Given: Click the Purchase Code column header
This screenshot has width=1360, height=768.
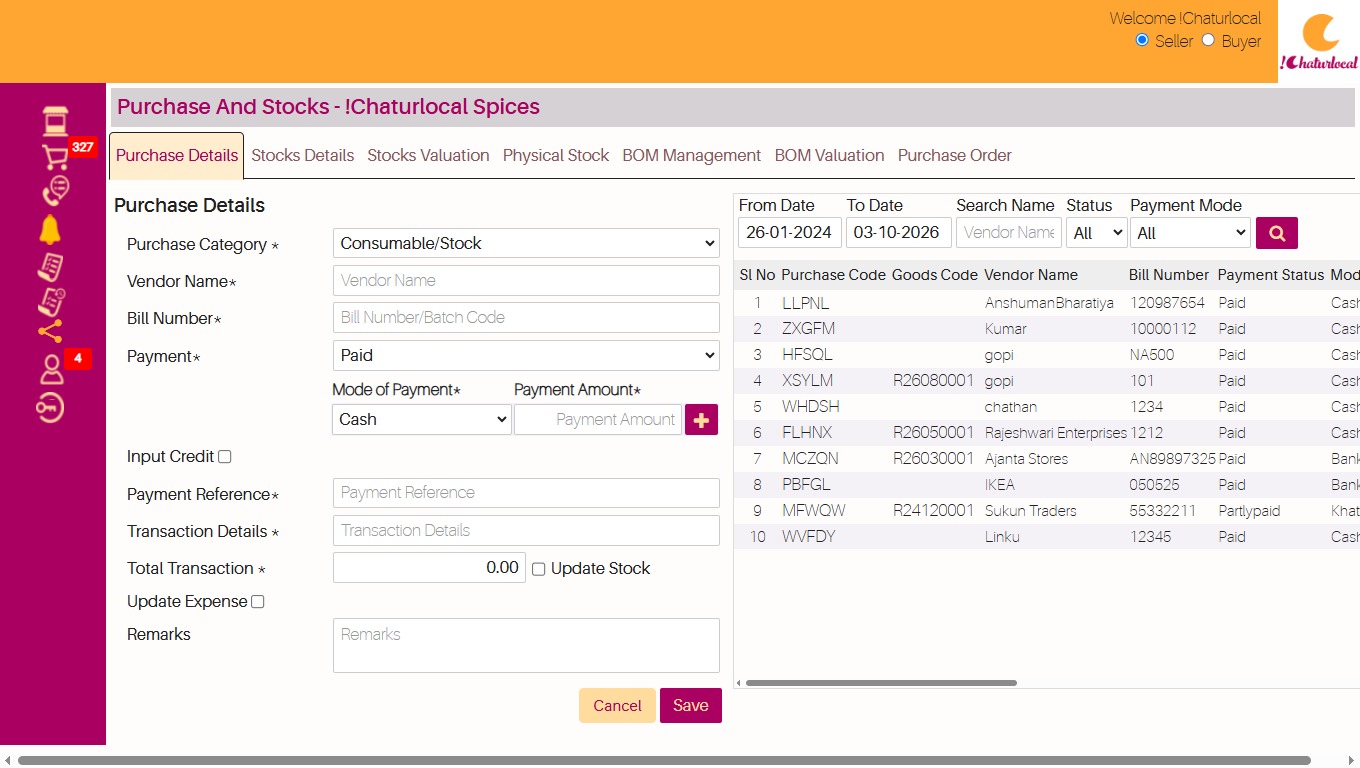Looking at the screenshot, I should coord(833,275).
